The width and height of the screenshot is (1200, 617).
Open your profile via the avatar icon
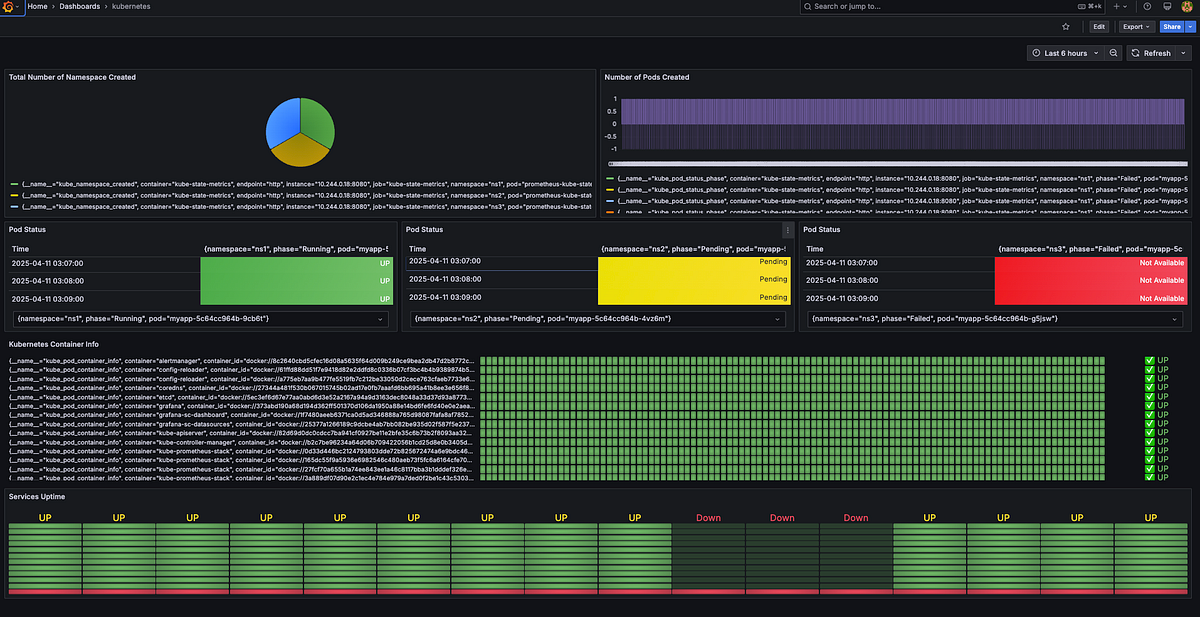[x=1186, y=6]
